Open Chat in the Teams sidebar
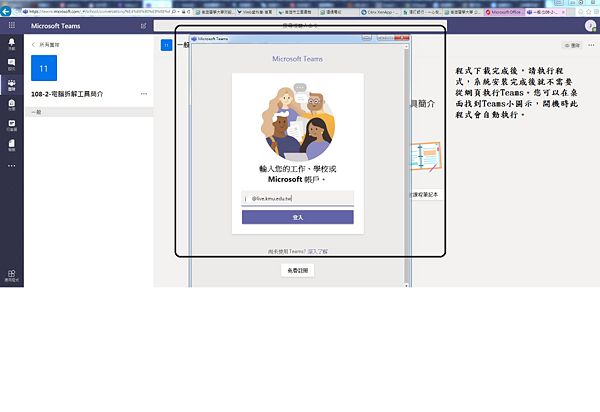 (x=11, y=65)
